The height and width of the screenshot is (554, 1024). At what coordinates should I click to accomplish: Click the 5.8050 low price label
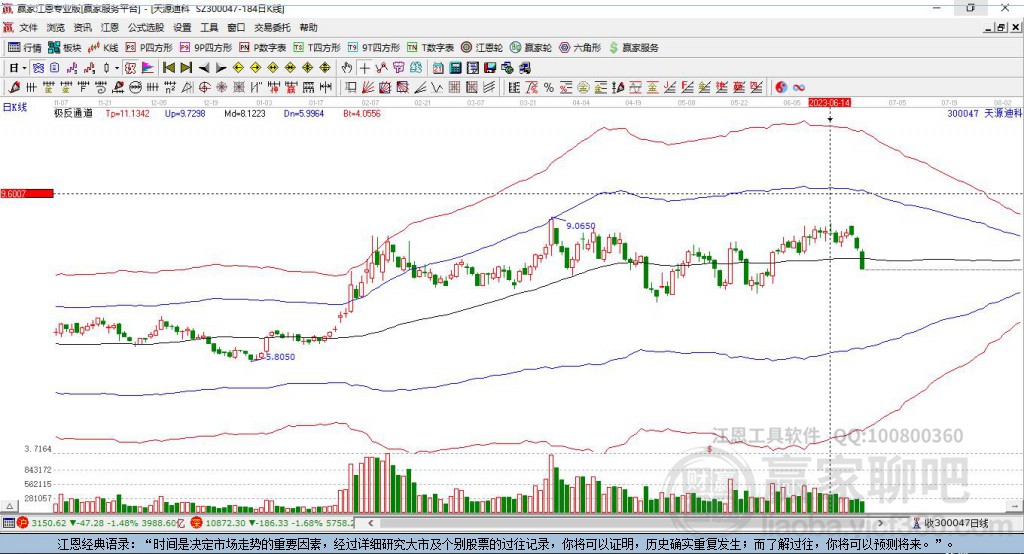tap(280, 357)
